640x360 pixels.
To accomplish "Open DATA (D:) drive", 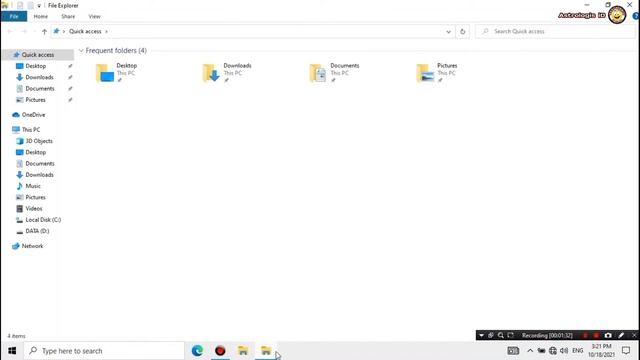I will 37,231.
